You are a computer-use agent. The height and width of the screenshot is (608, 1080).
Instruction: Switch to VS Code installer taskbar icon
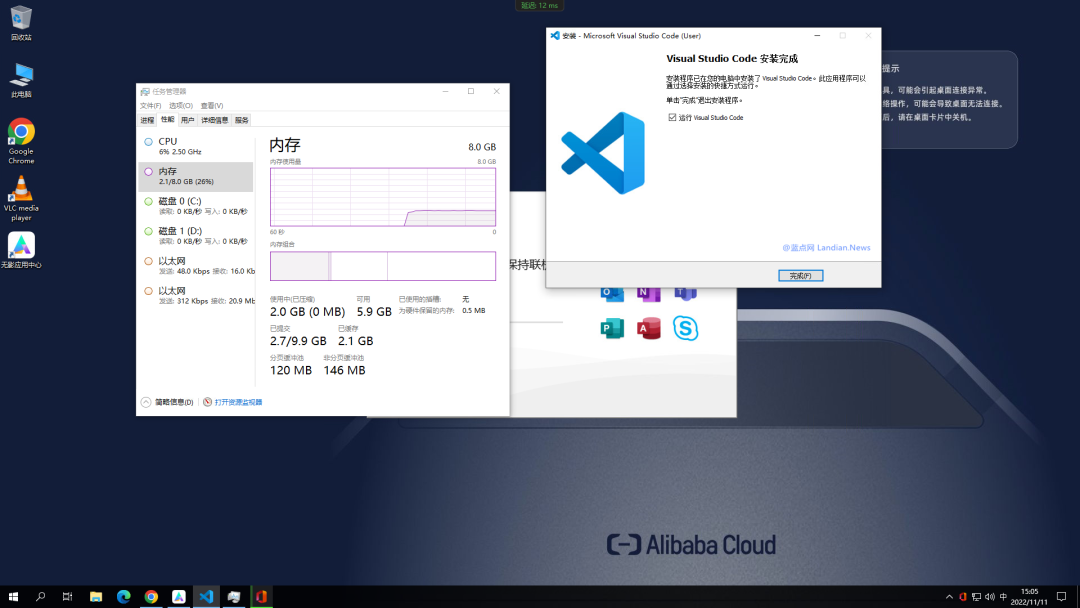(206, 596)
